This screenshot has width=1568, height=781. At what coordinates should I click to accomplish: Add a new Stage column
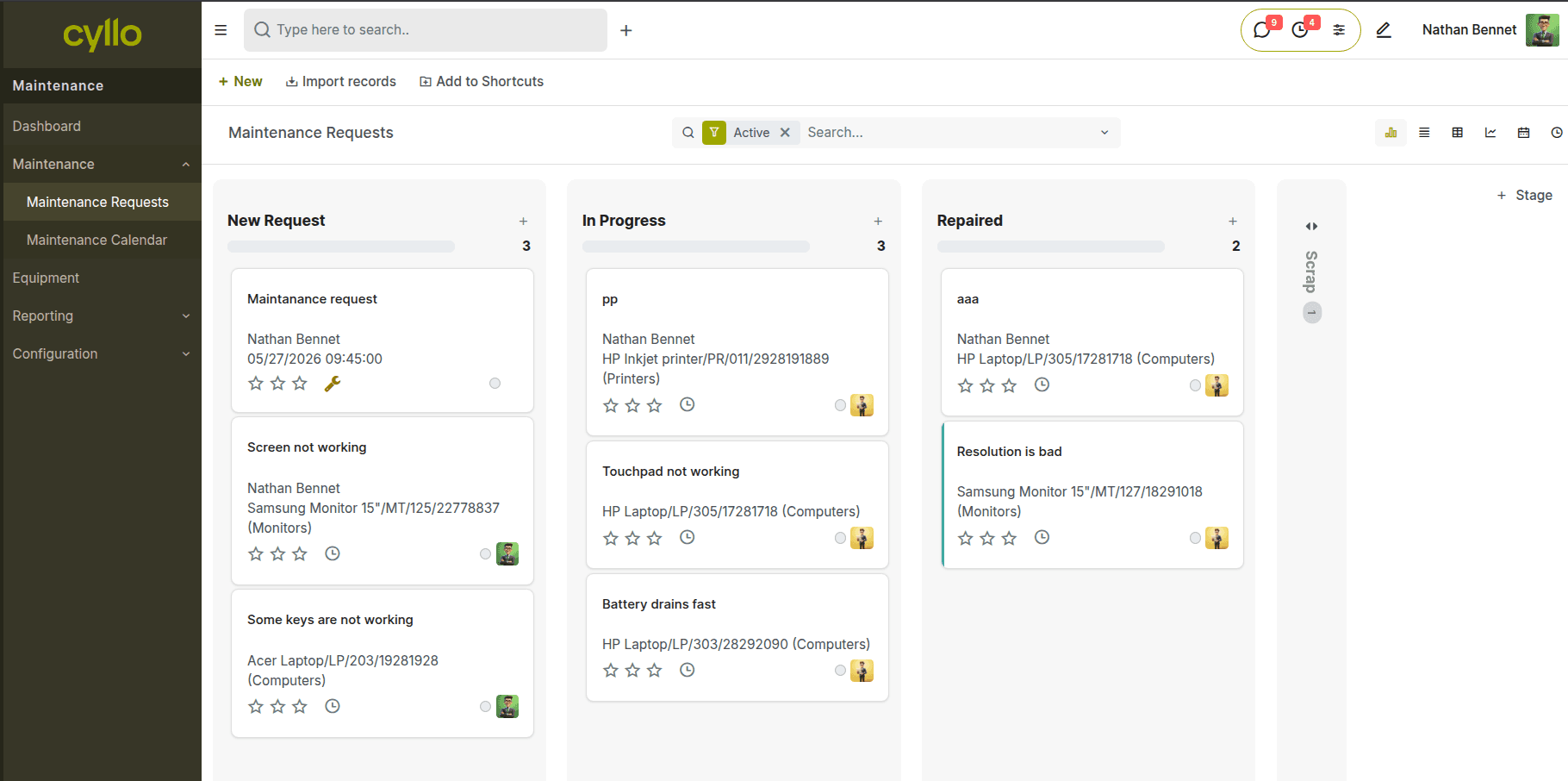[1525, 196]
